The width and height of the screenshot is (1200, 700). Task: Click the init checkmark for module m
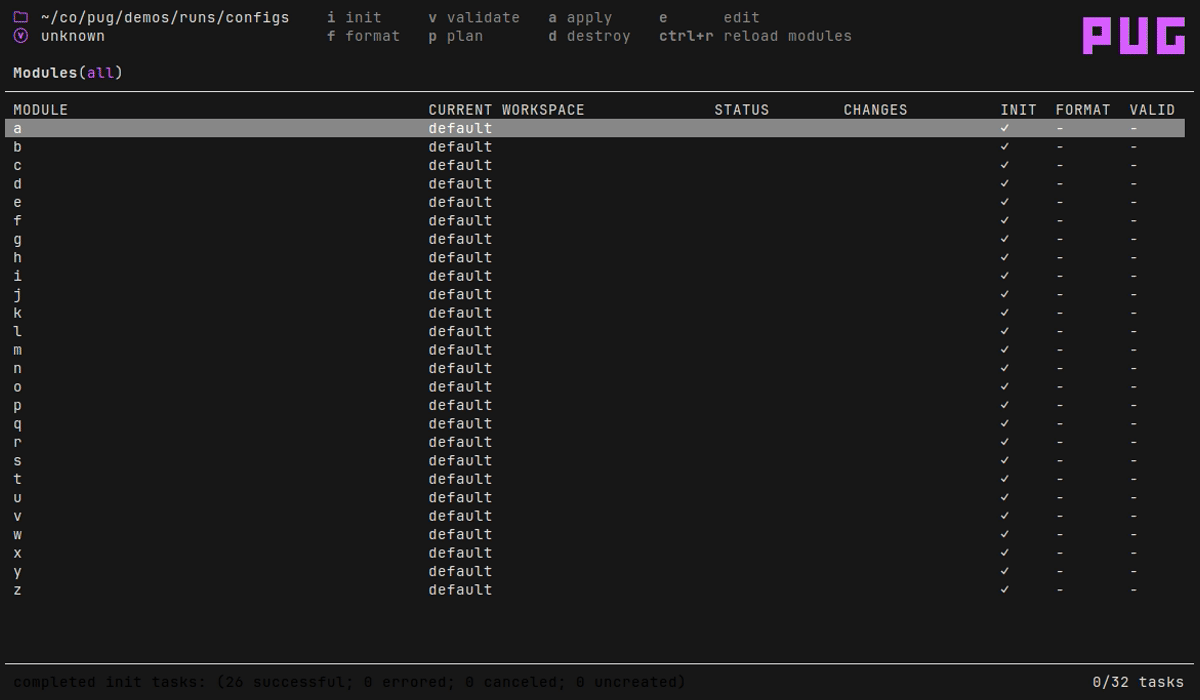[x=1004, y=350]
